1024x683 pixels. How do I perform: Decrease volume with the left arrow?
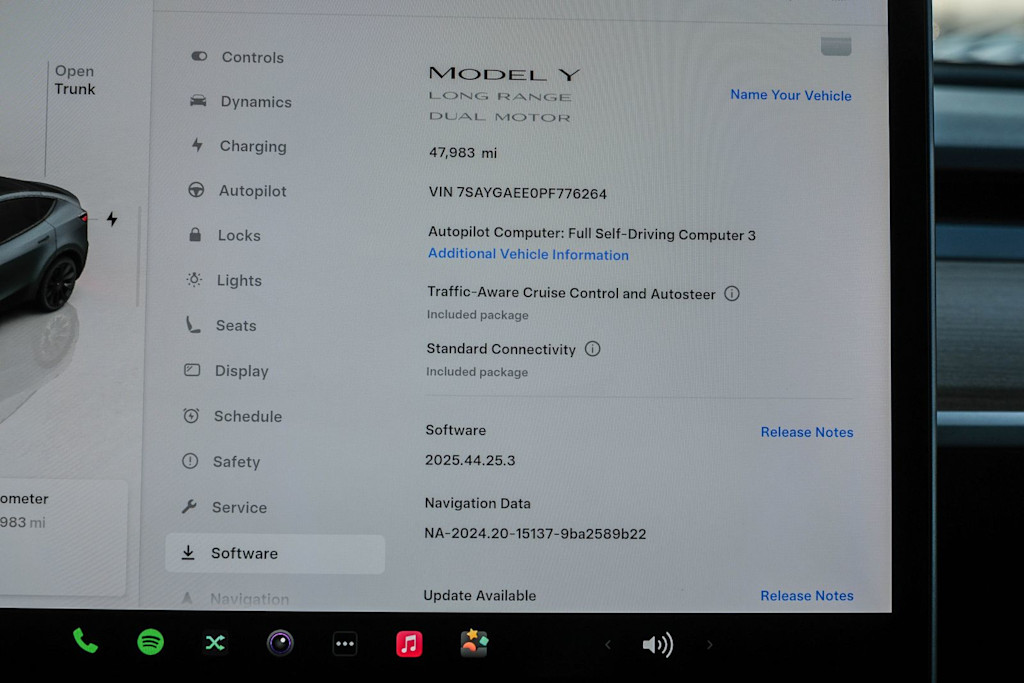tap(608, 645)
